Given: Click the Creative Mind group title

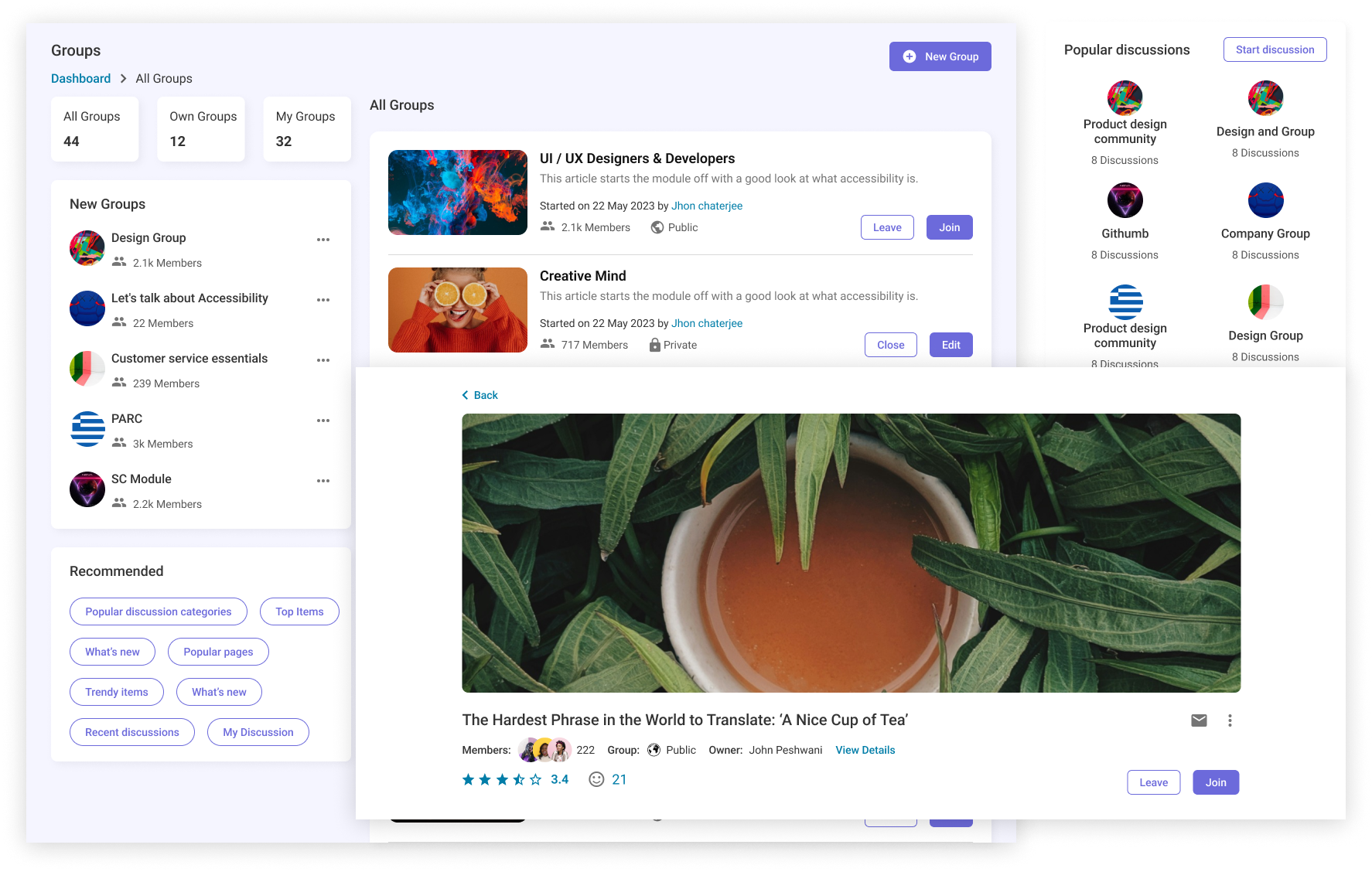Looking at the screenshot, I should coord(583,276).
